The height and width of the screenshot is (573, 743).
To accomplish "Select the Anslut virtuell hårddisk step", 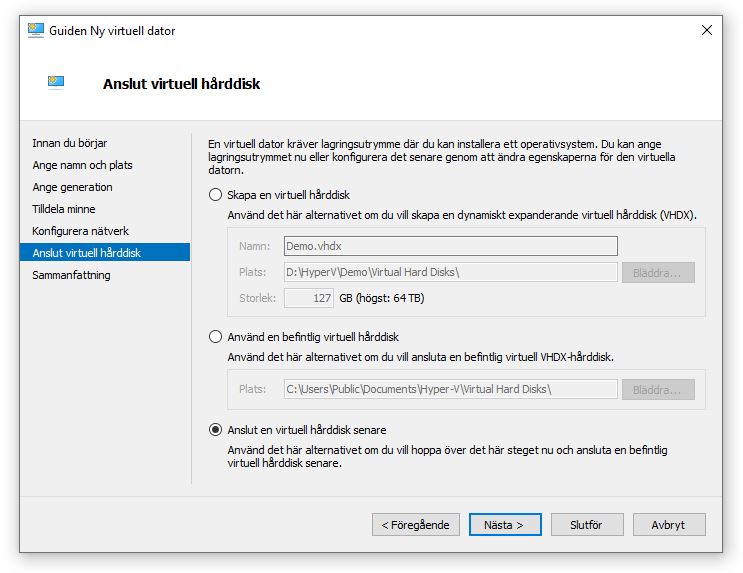I will [x=105, y=253].
